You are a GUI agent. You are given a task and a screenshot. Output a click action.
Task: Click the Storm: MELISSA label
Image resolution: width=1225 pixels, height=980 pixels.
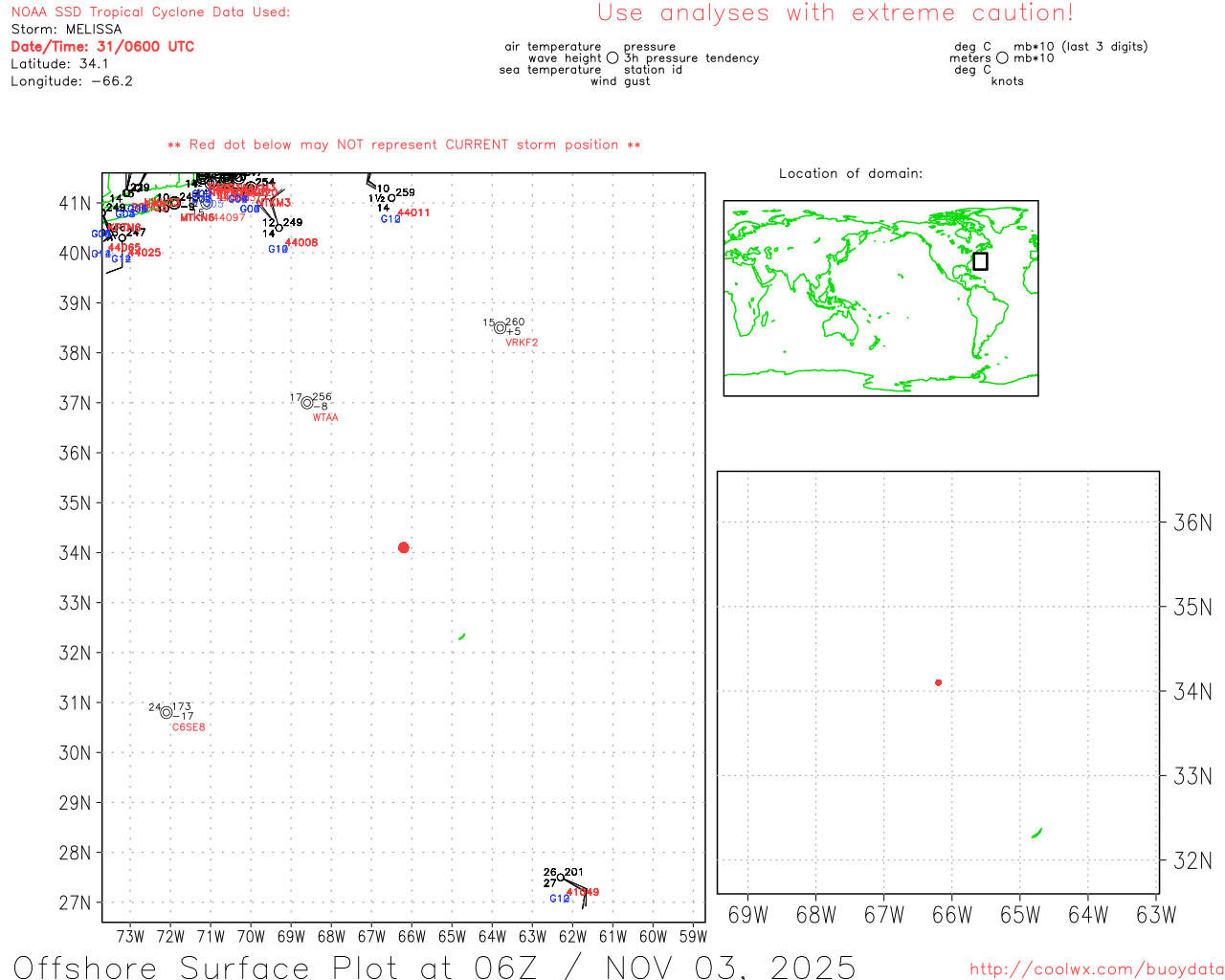click(x=66, y=30)
